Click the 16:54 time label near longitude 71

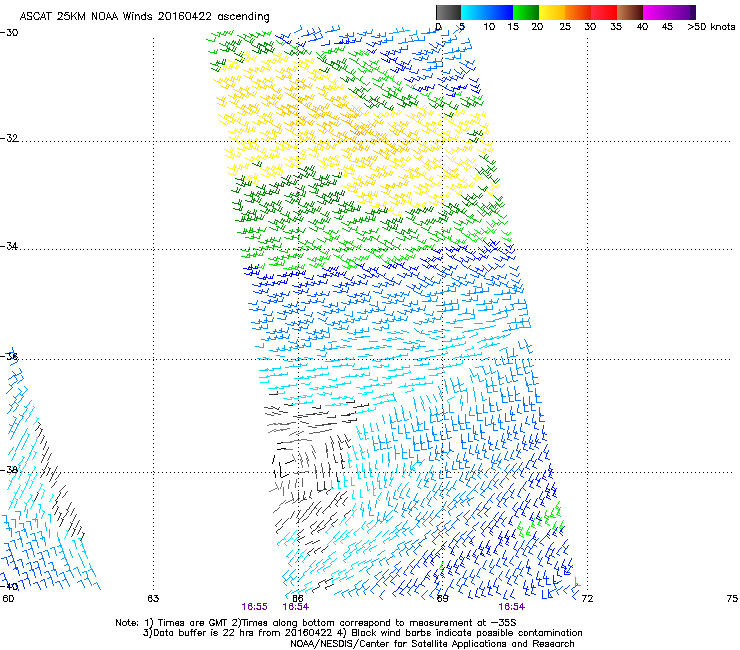click(x=512, y=607)
